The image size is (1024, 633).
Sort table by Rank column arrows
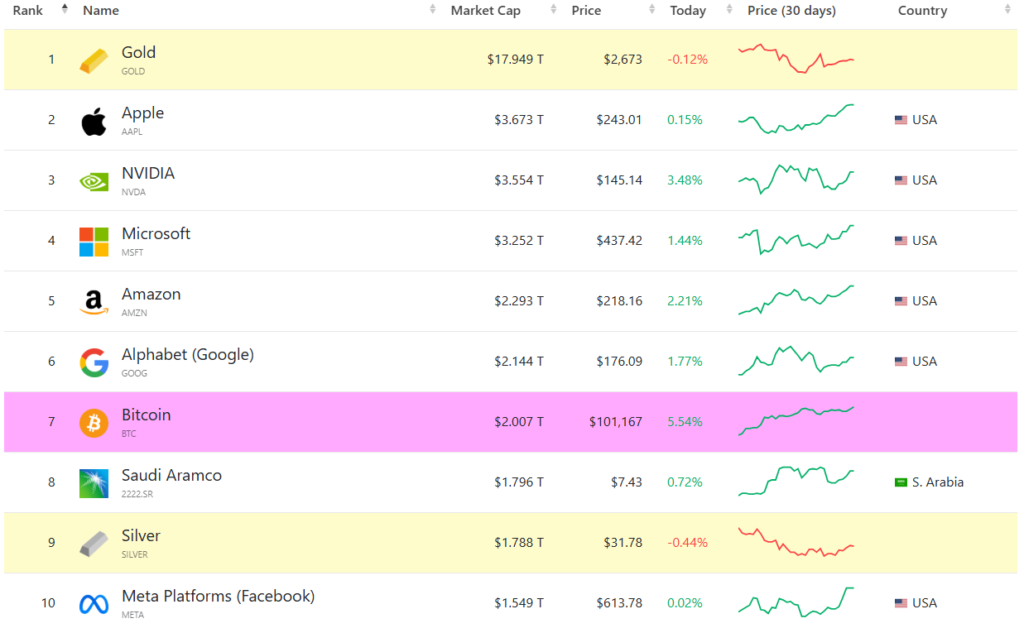[x=65, y=8]
